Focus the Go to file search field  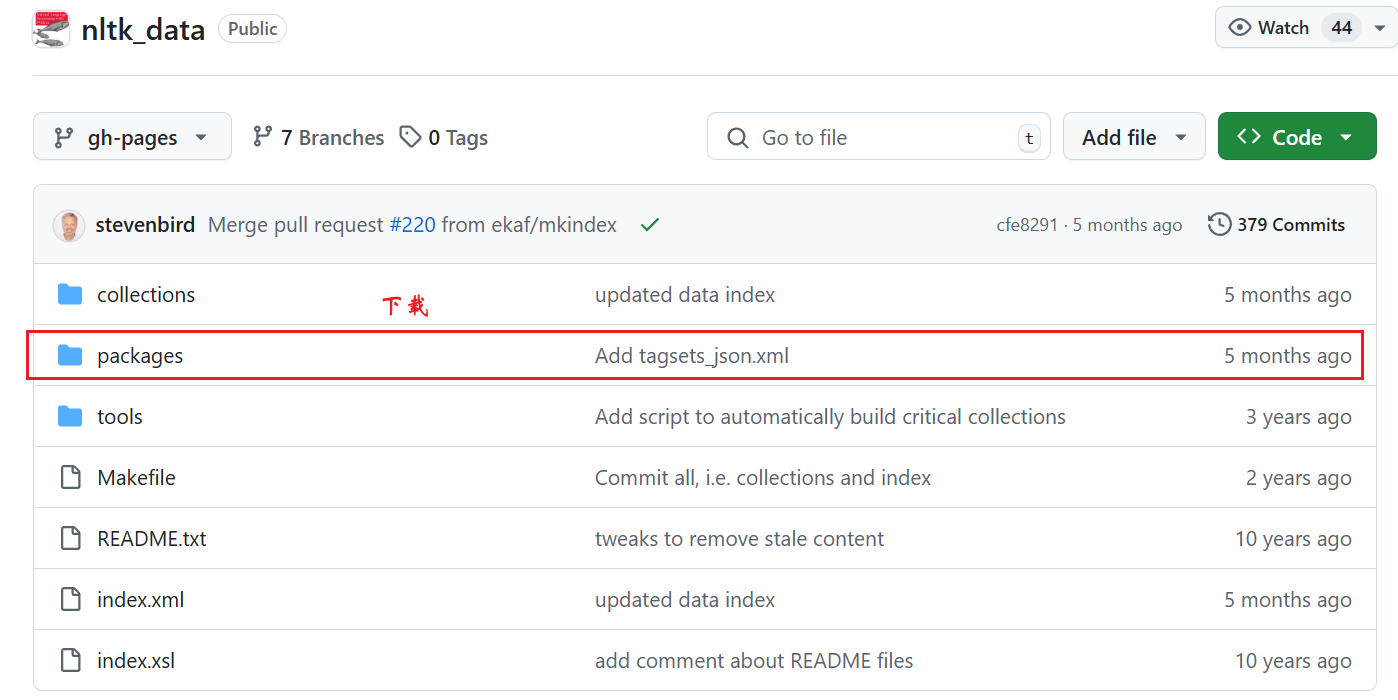point(878,137)
